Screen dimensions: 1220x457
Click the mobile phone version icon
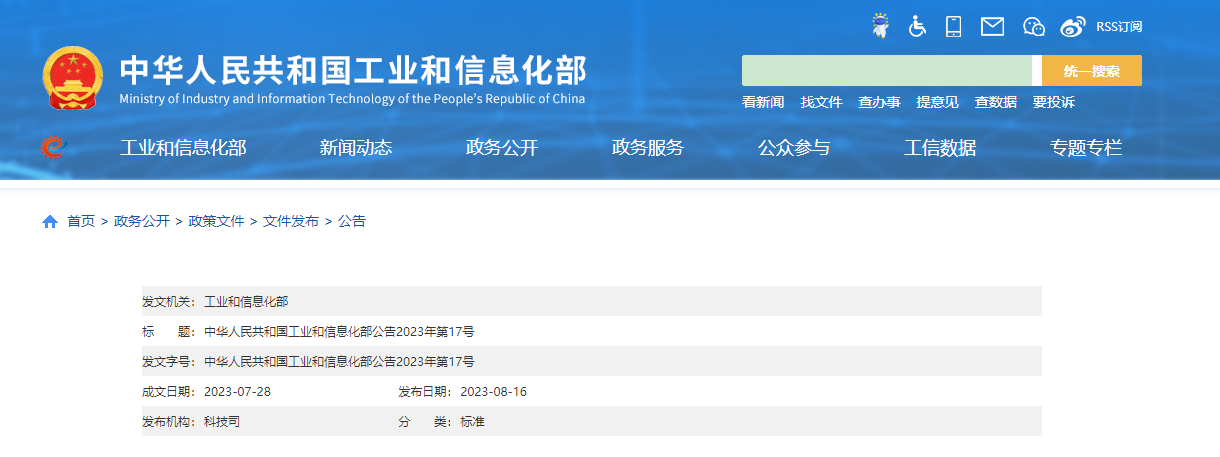953,26
